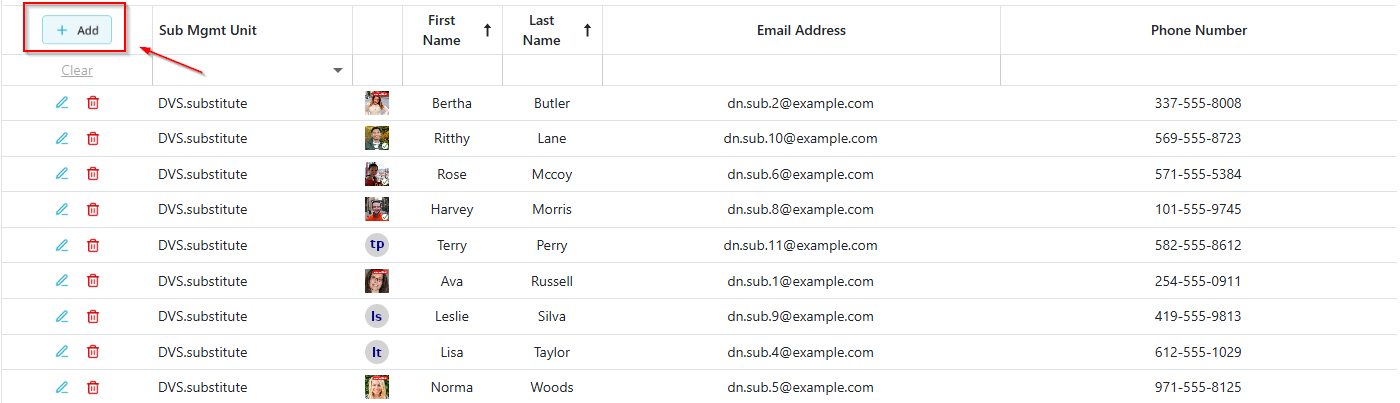This screenshot has width=1400, height=403.
Task: Sort by First Name column arrow
Action: pos(487,30)
